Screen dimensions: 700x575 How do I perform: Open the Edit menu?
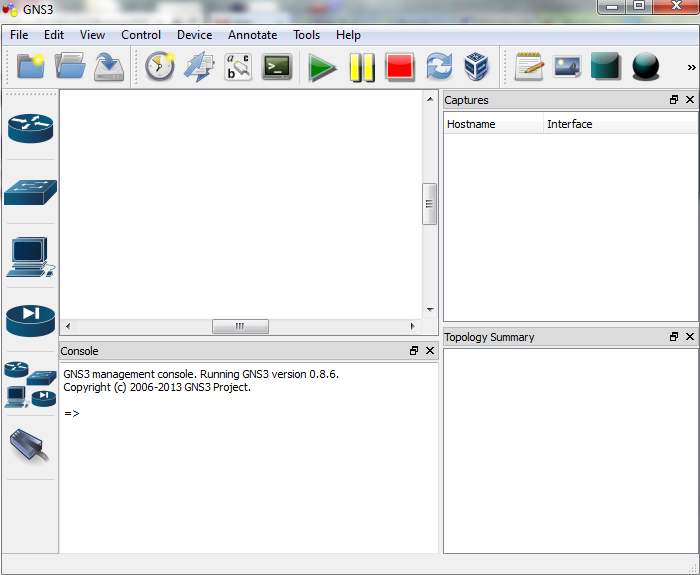54,35
